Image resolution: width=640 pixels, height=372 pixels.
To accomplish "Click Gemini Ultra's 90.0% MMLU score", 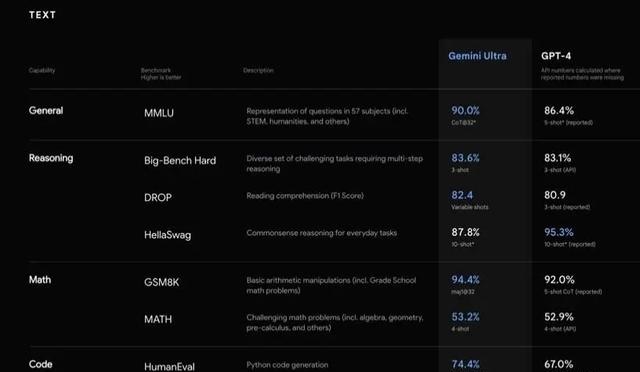I will pyautogui.click(x=465, y=111).
